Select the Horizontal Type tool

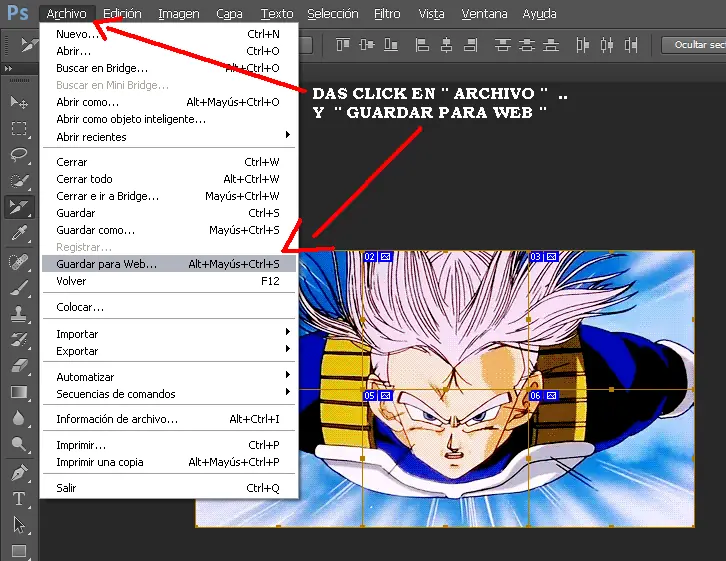click(19, 499)
